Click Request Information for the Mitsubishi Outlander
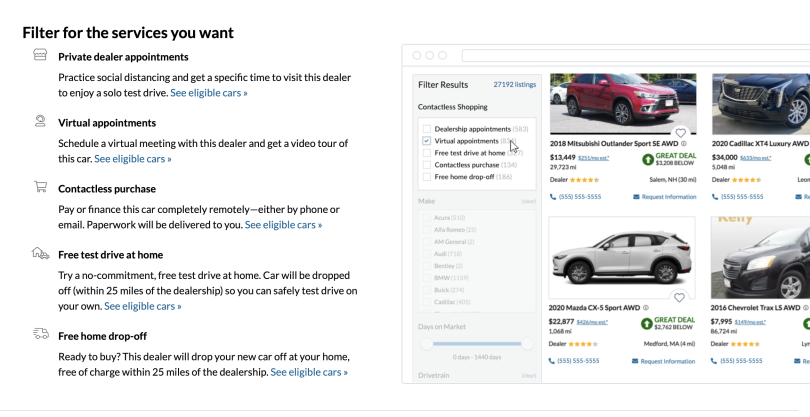The image size is (810, 417). coord(664,197)
